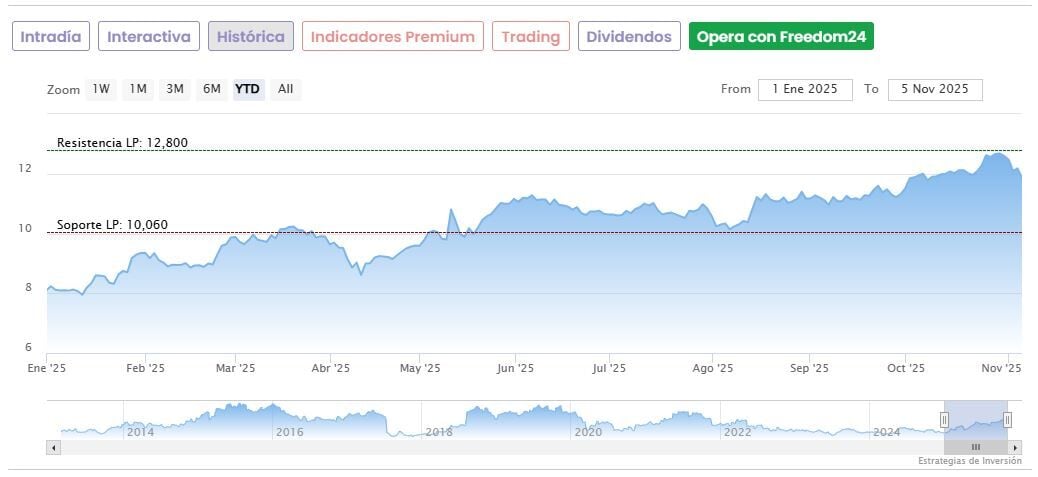Switch to the Intradía tab
The height and width of the screenshot is (477, 1038).
tap(52, 37)
